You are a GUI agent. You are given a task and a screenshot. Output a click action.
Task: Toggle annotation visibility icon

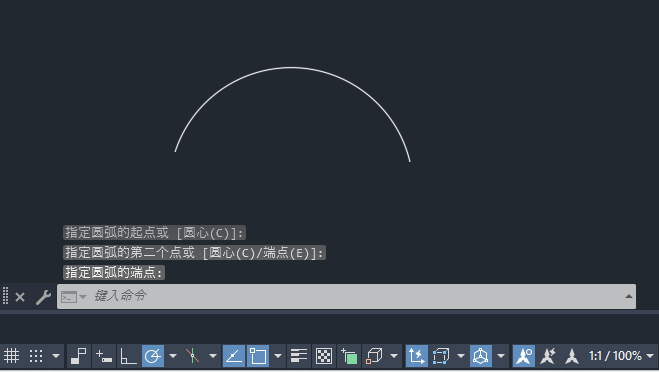[524, 356]
